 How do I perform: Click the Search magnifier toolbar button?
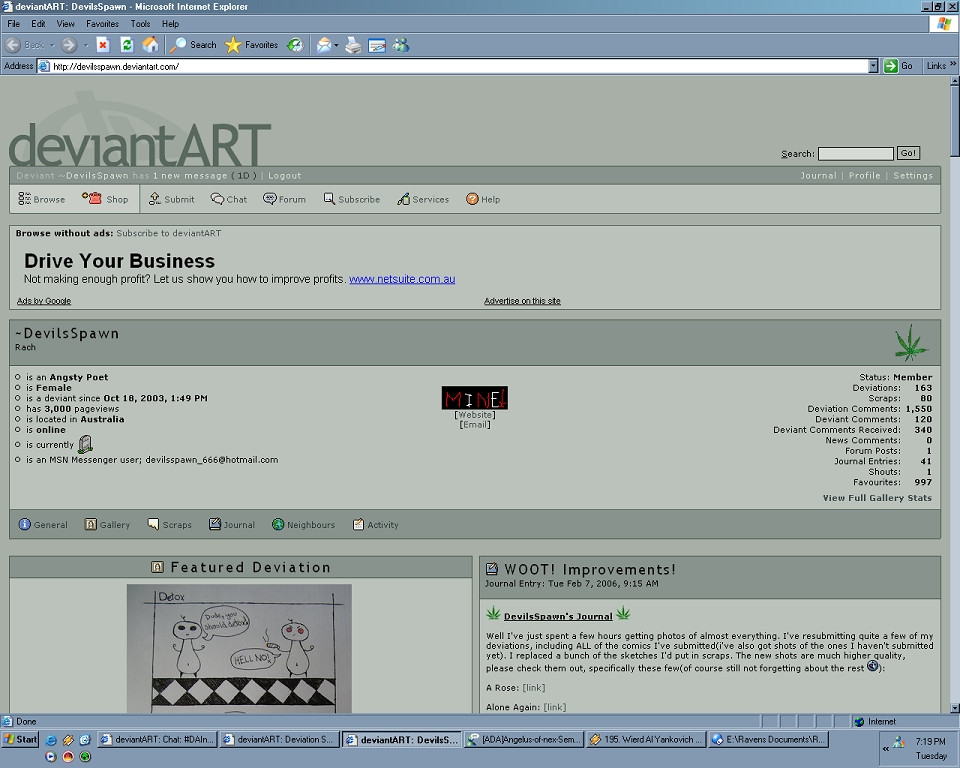(193, 45)
